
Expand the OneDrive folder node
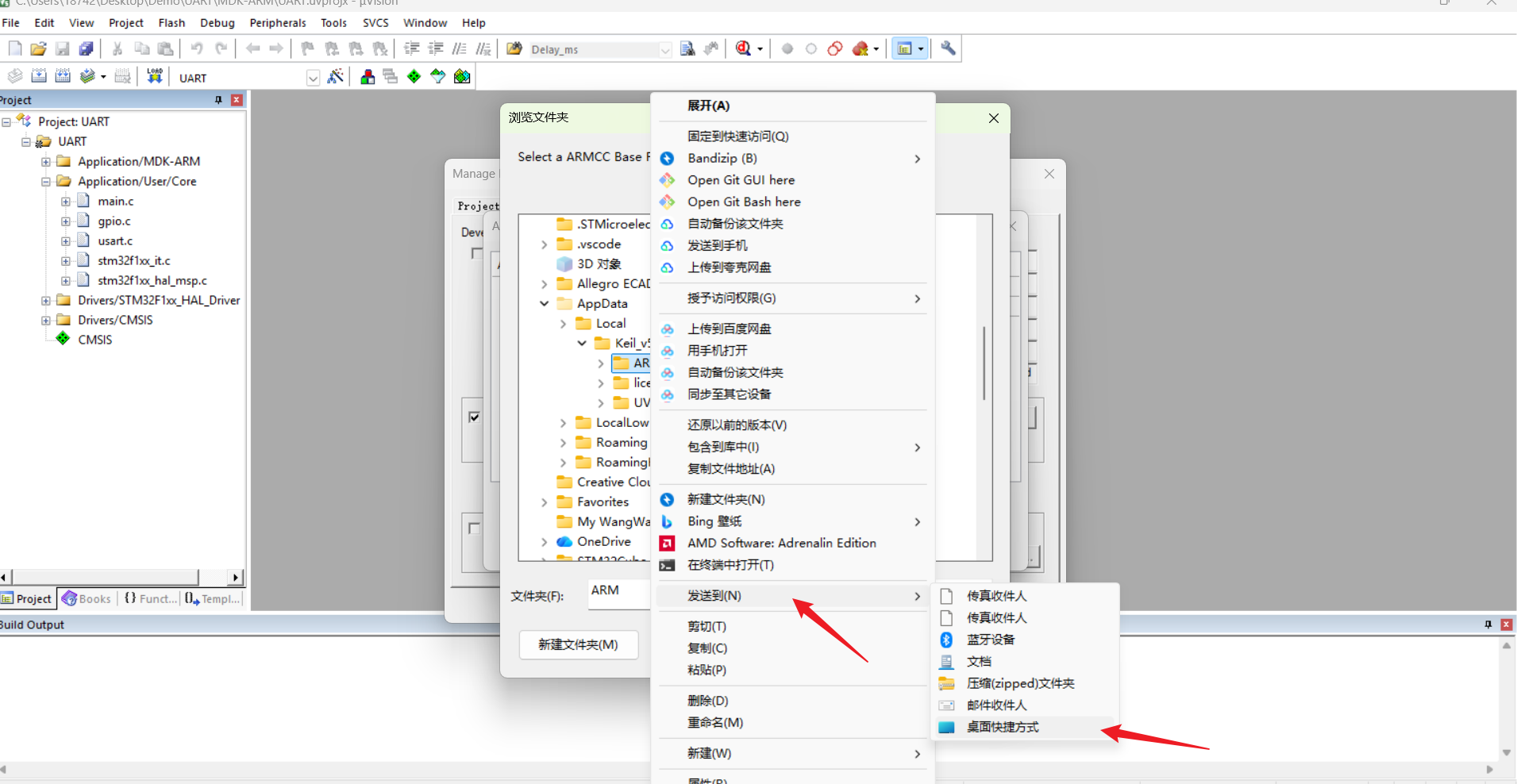544,542
